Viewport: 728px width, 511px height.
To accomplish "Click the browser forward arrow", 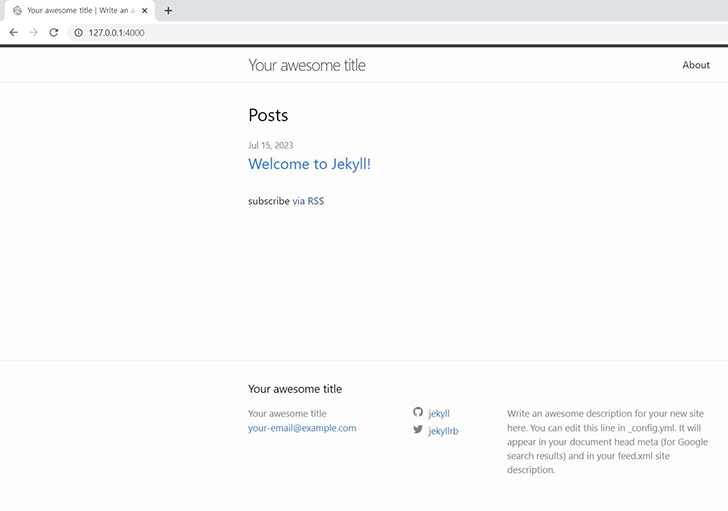I will [33, 32].
